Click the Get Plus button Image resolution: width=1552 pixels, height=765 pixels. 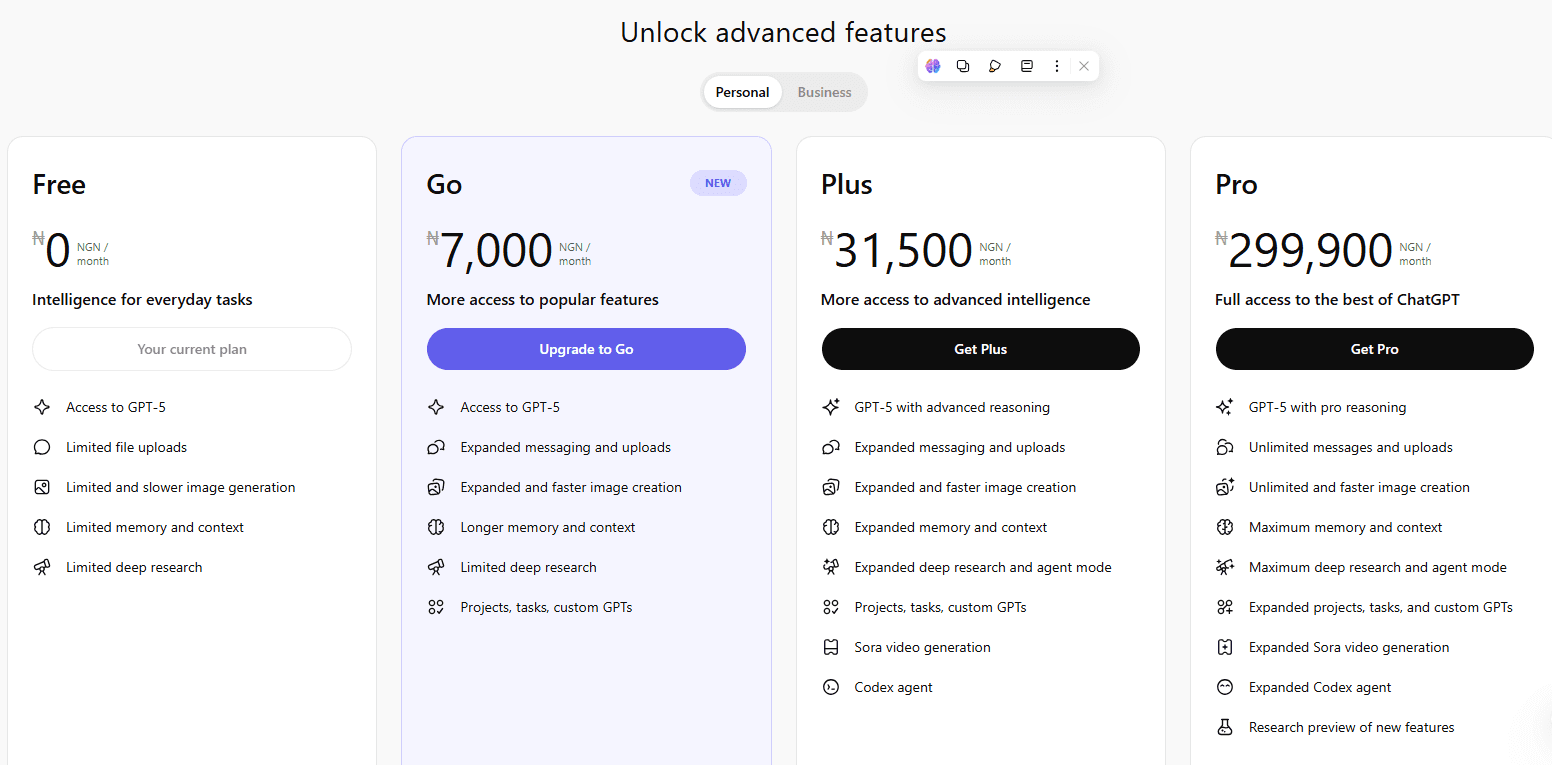[980, 349]
